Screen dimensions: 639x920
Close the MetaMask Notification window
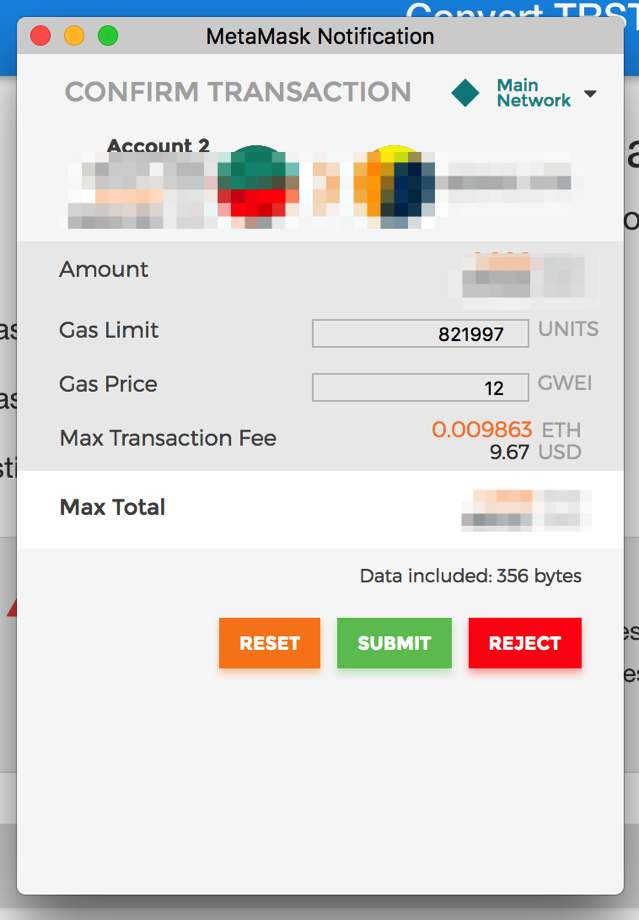[x=40, y=36]
